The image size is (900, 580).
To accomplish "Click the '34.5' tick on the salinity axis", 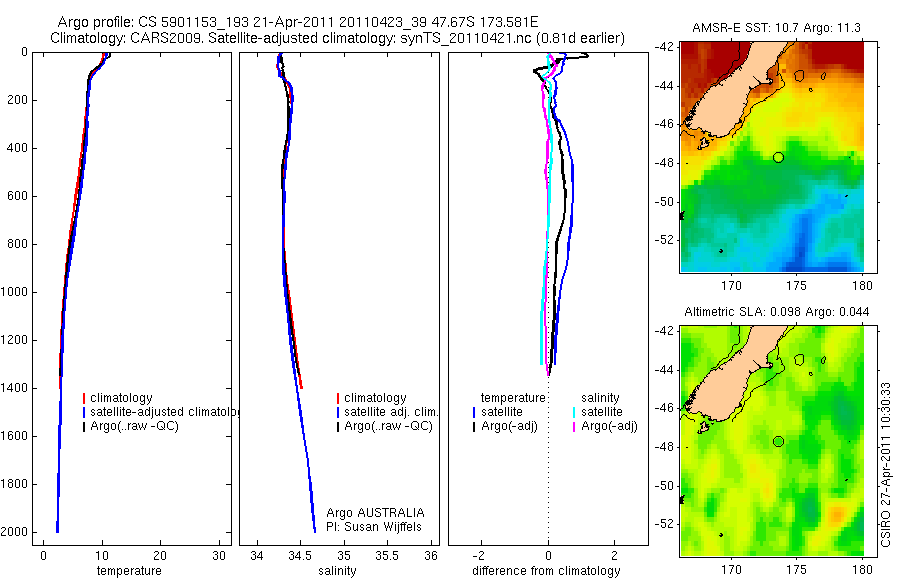I will coord(300,556).
